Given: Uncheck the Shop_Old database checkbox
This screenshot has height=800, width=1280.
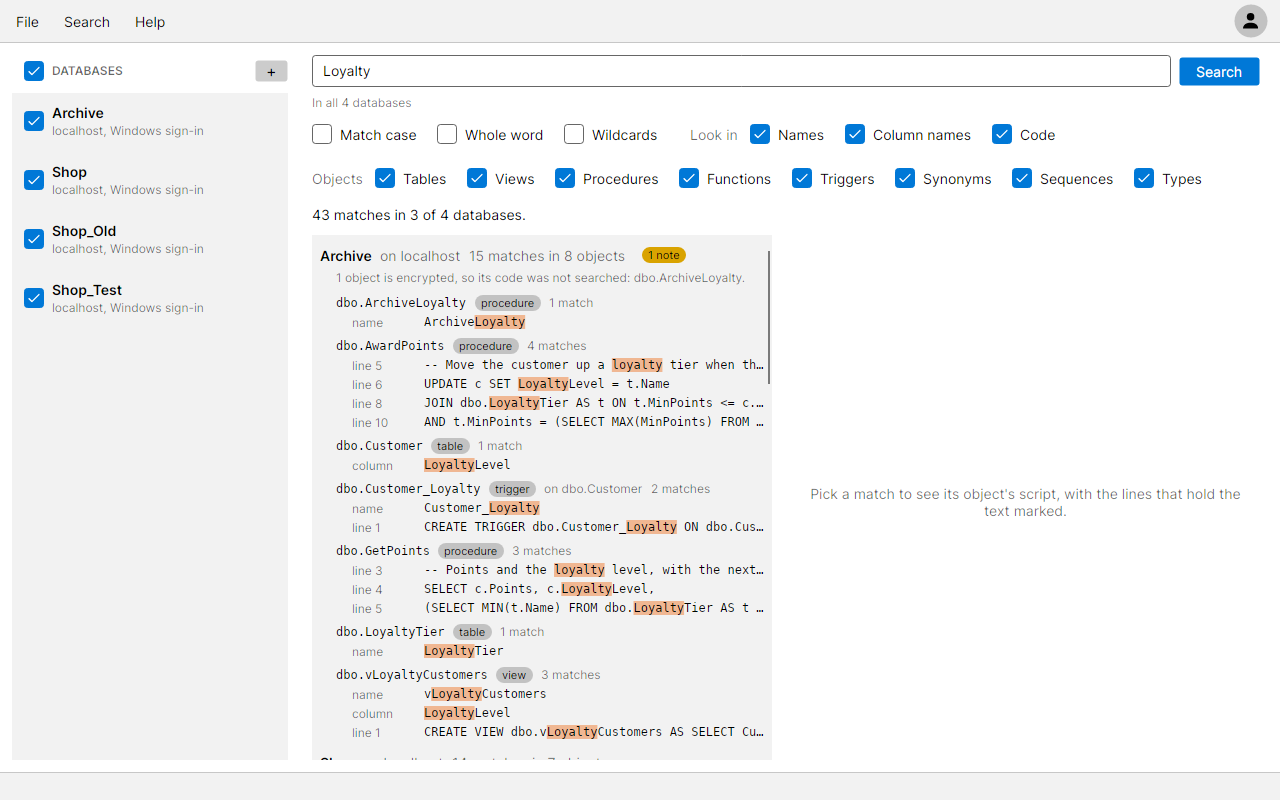Looking at the screenshot, I should (34, 239).
